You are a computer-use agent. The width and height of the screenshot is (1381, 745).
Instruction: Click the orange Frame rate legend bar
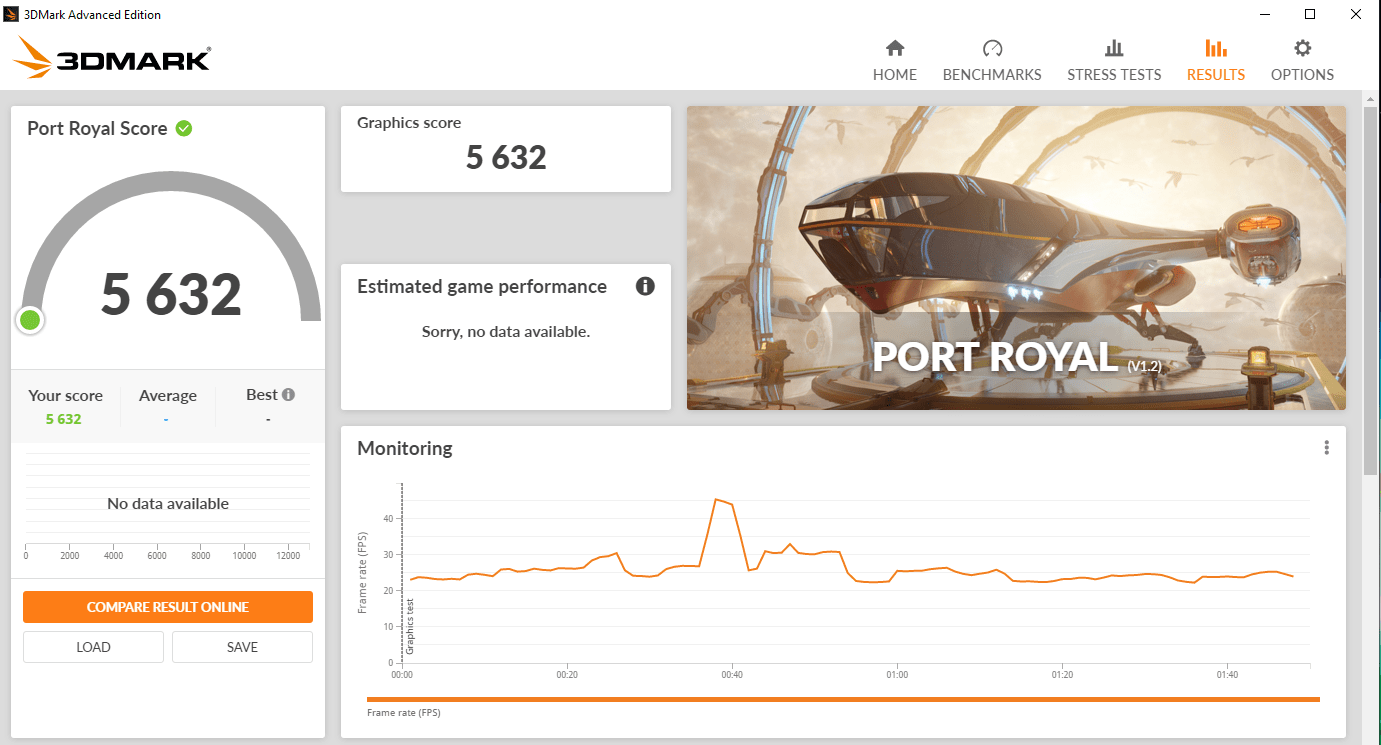point(843,700)
